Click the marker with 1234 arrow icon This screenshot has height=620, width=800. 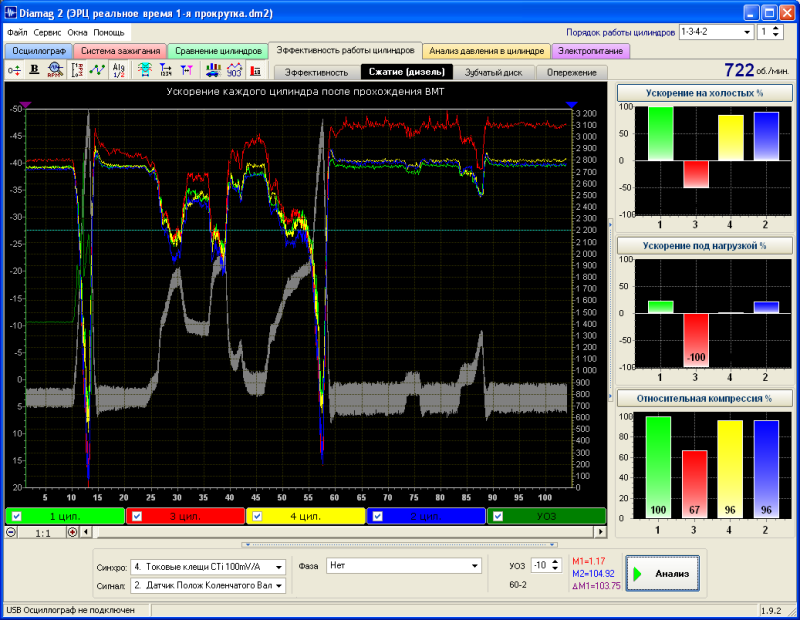[x=166, y=70]
